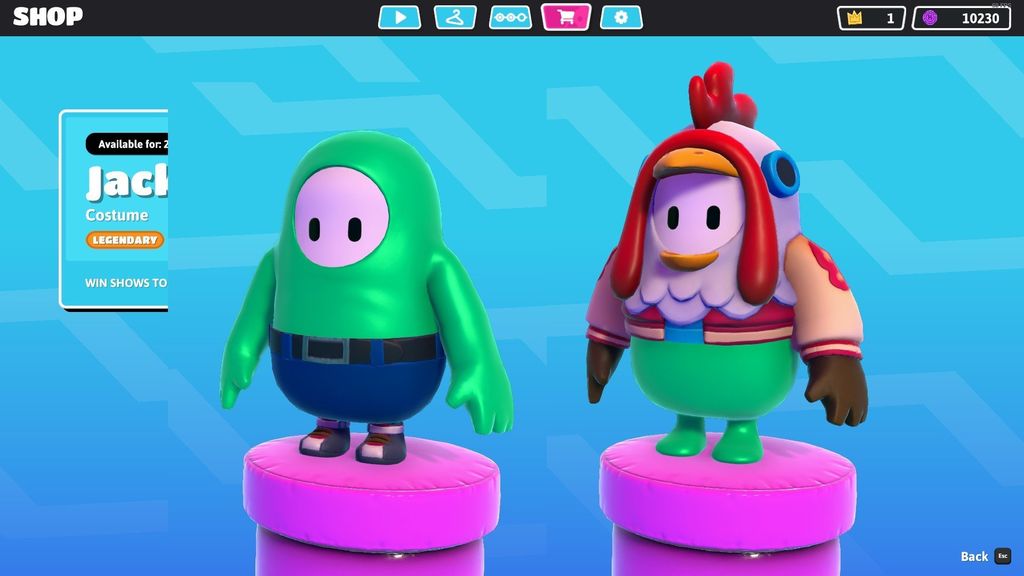Click the 'WIN SHOWS TO' text on the card

tap(126, 283)
